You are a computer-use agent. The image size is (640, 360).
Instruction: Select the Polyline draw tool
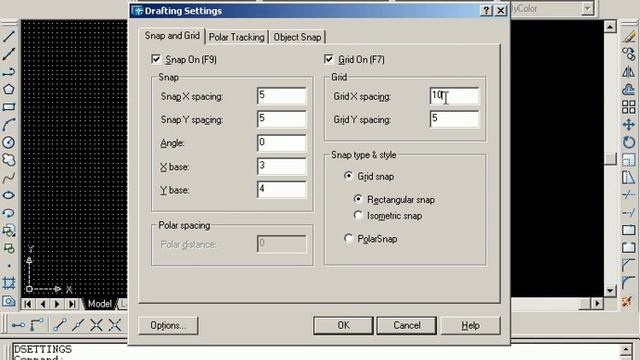9,72
